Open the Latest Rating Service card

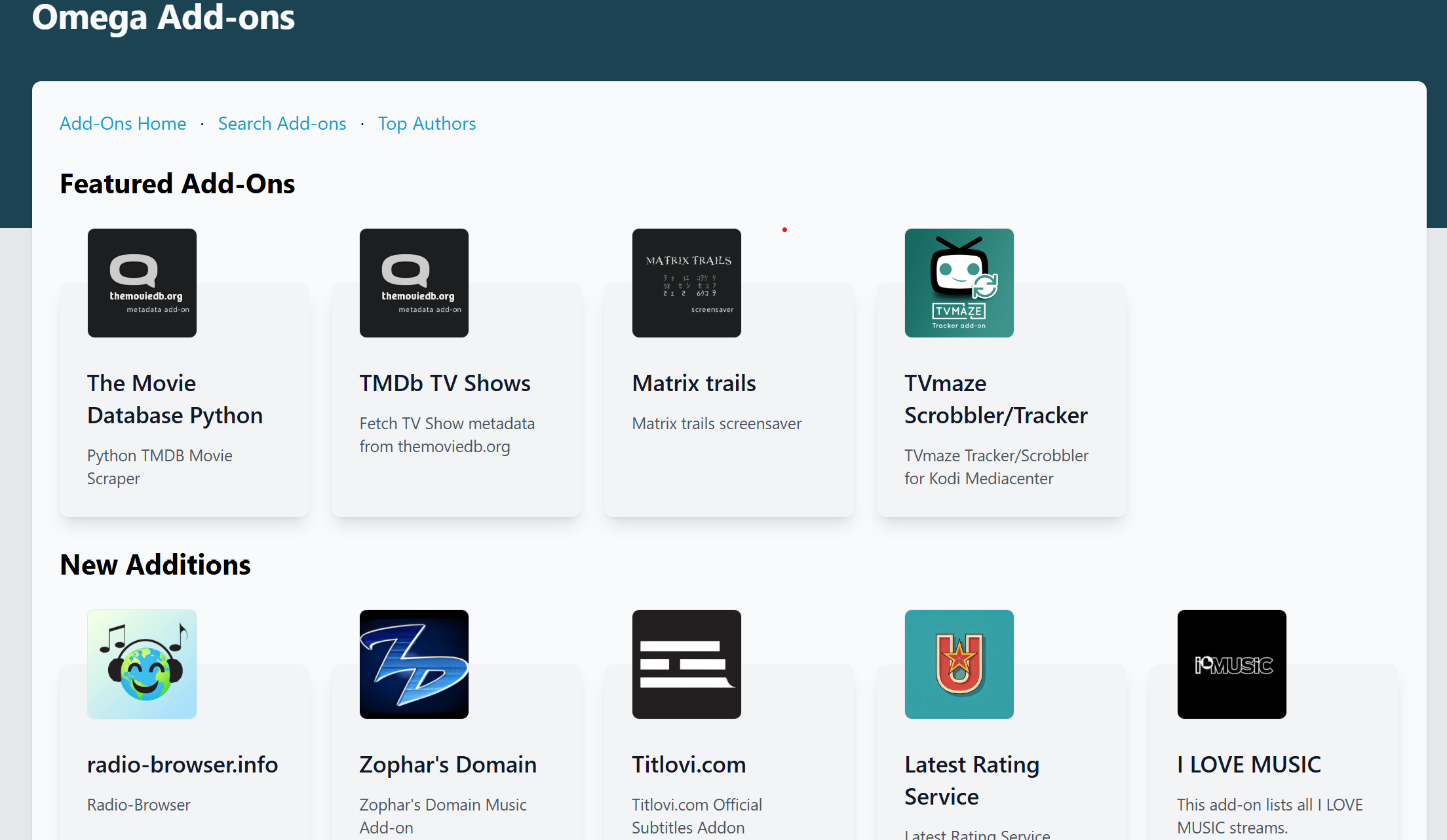click(972, 780)
